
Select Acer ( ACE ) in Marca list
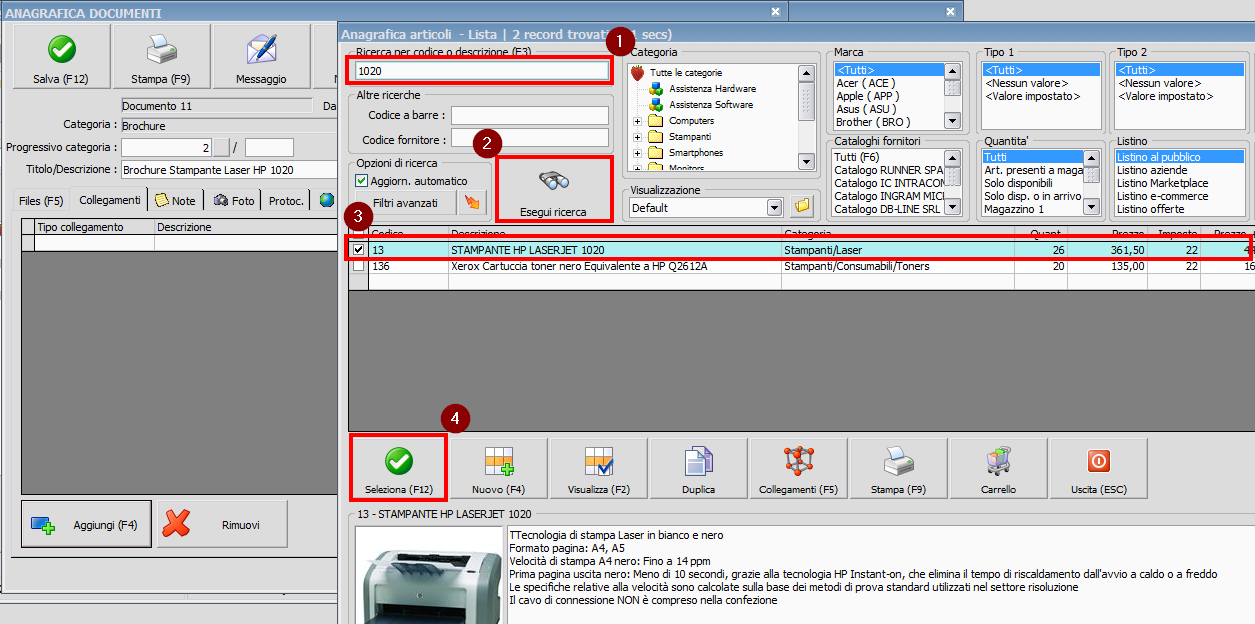pos(865,83)
